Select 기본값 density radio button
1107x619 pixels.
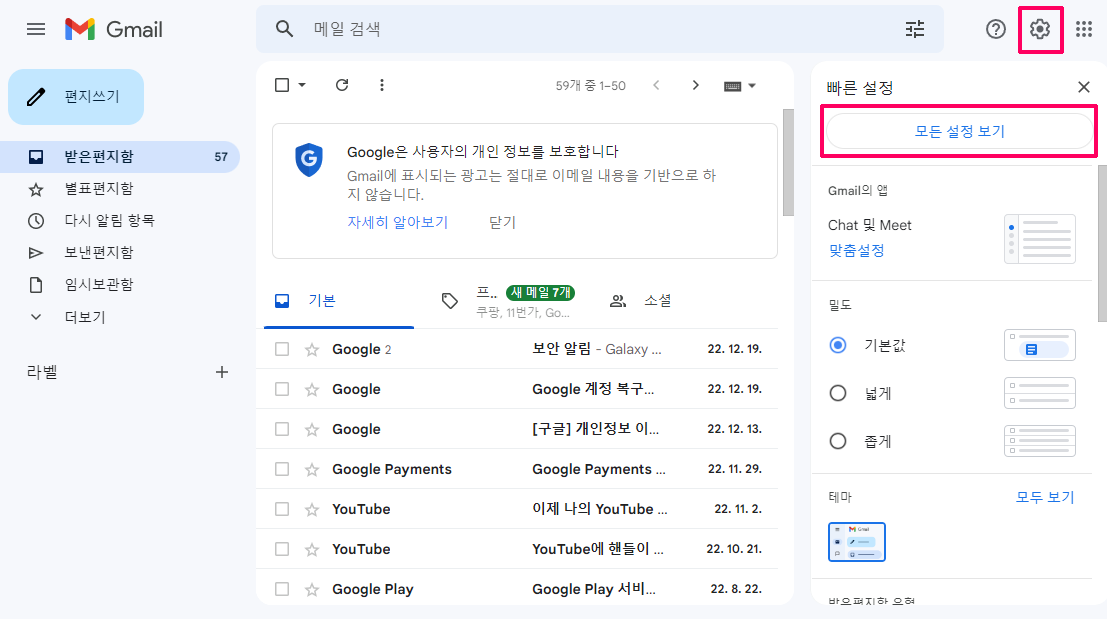[837, 345]
